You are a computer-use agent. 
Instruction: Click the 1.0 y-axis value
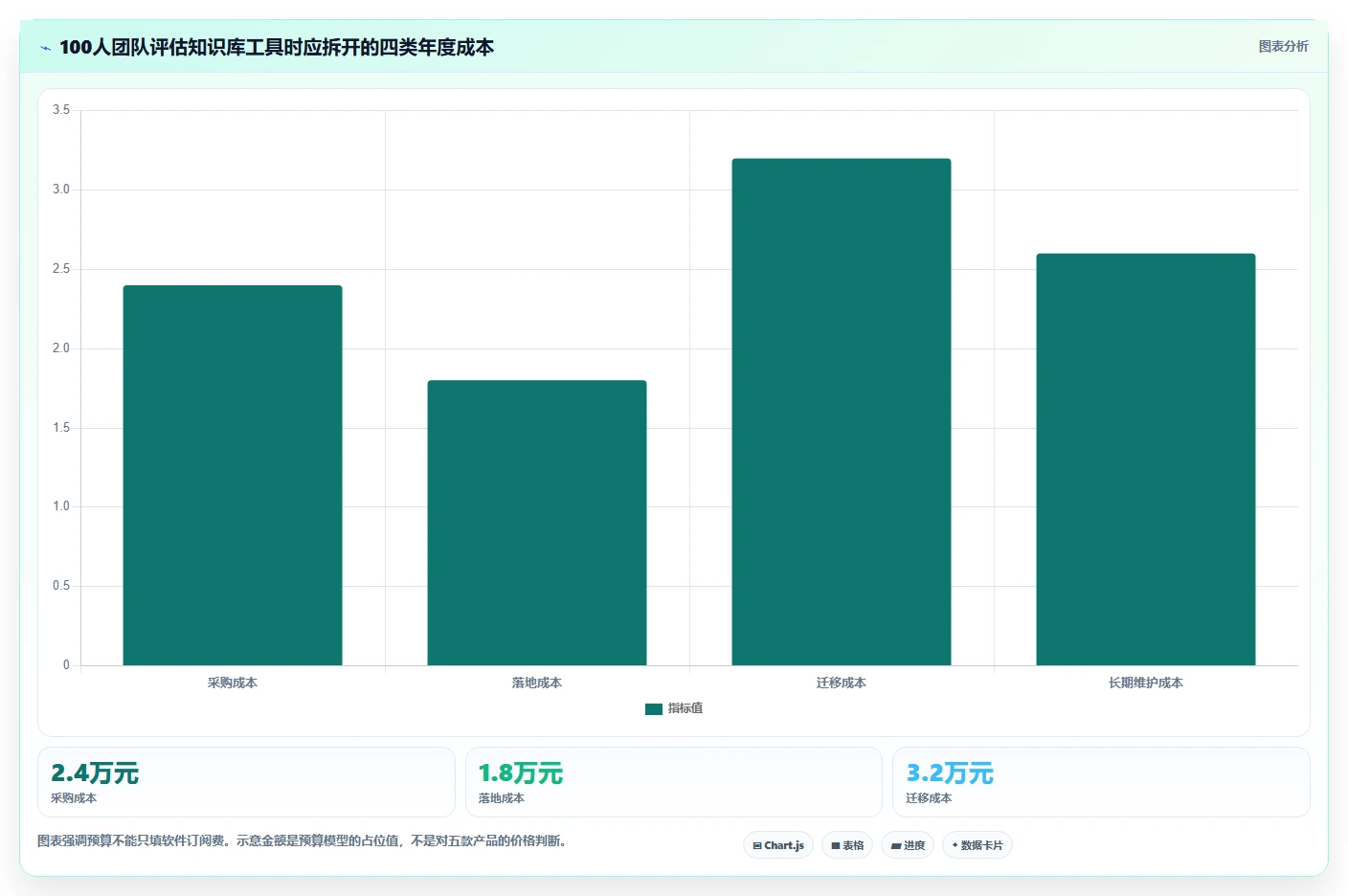pos(61,506)
